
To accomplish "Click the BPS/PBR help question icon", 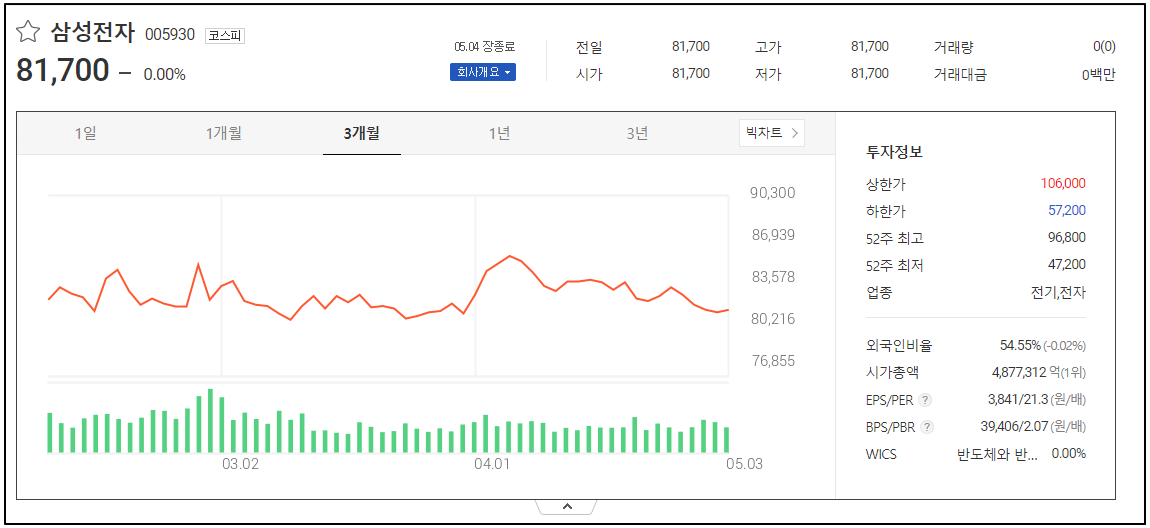I will tap(927, 426).
